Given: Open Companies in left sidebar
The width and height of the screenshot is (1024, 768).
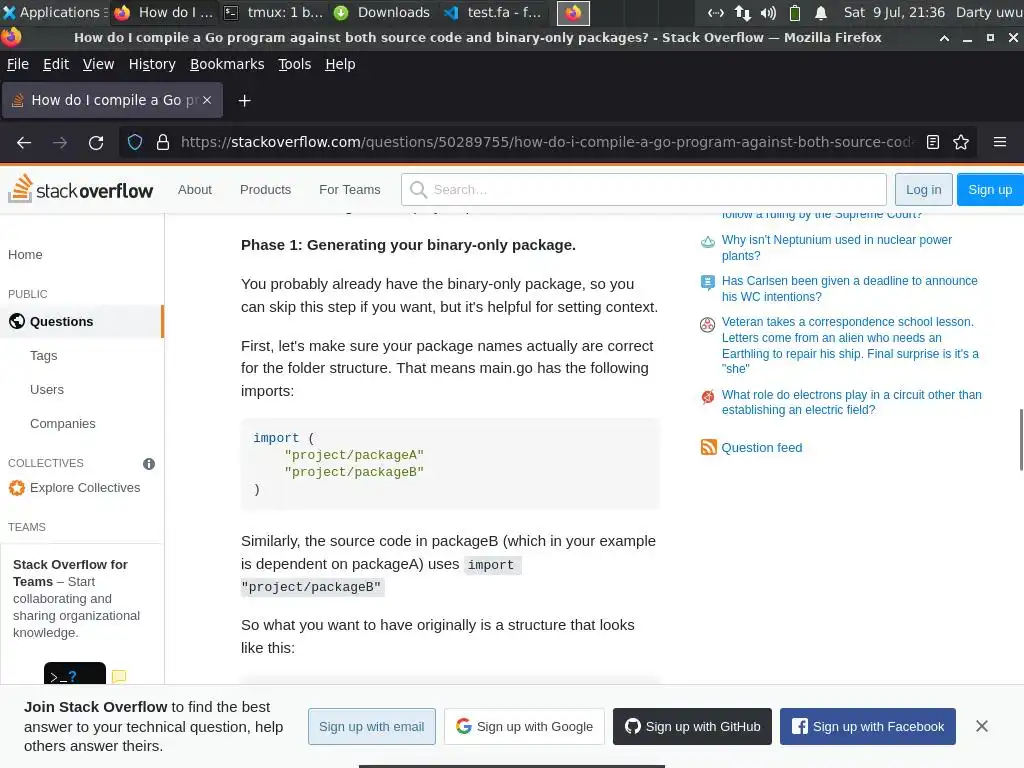Looking at the screenshot, I should [63, 424].
